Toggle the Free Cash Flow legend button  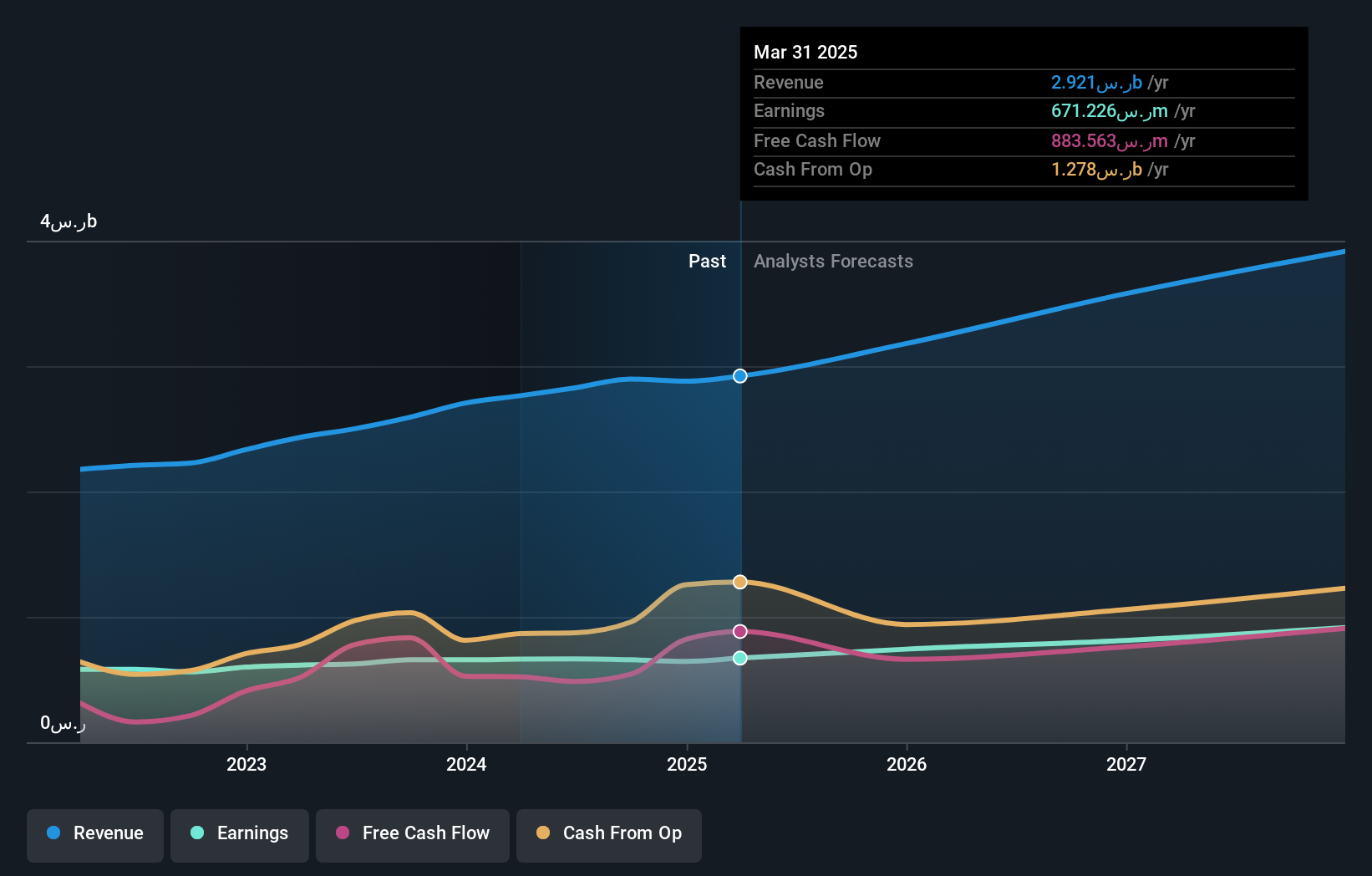(x=413, y=835)
